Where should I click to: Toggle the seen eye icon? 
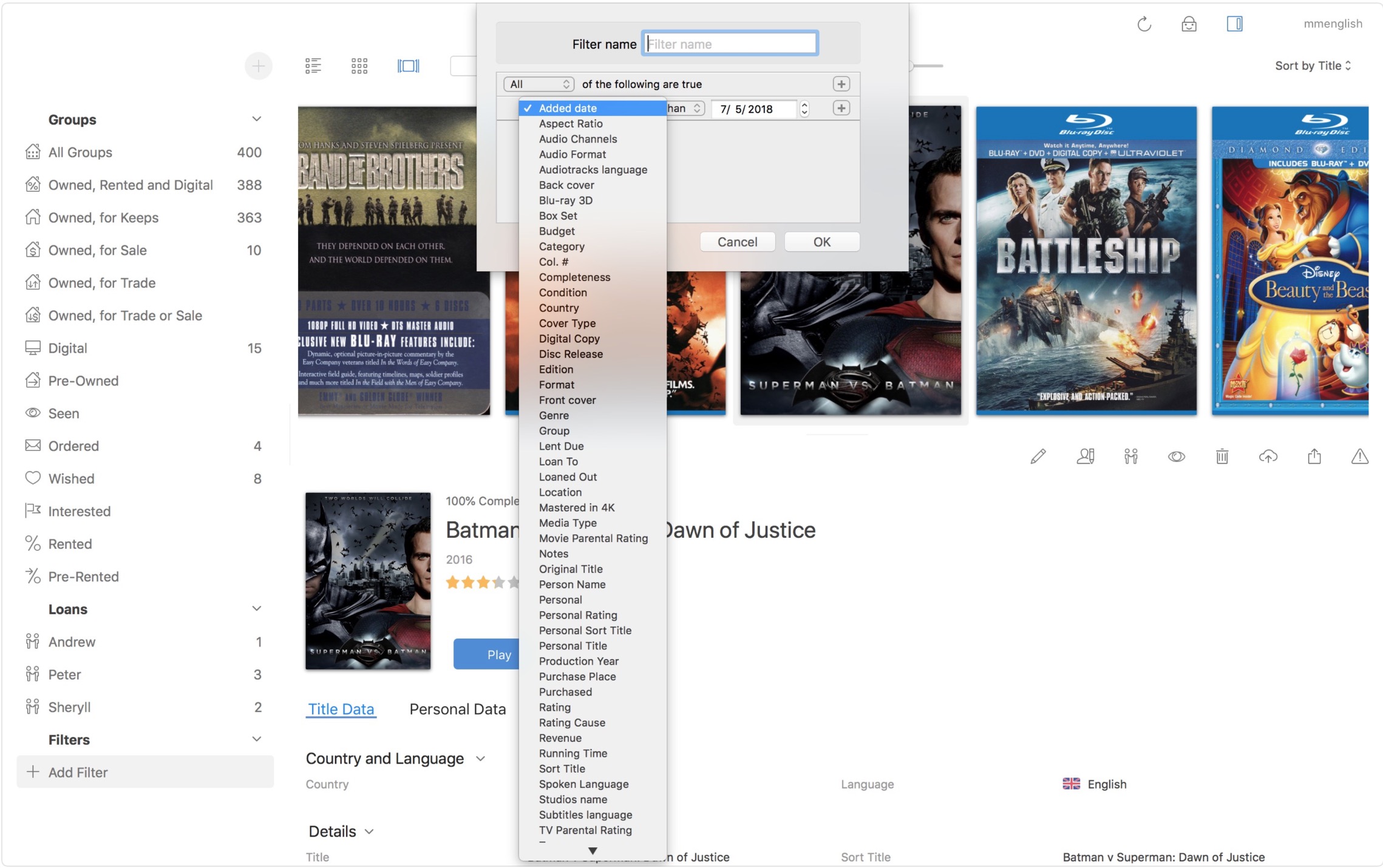(1177, 456)
